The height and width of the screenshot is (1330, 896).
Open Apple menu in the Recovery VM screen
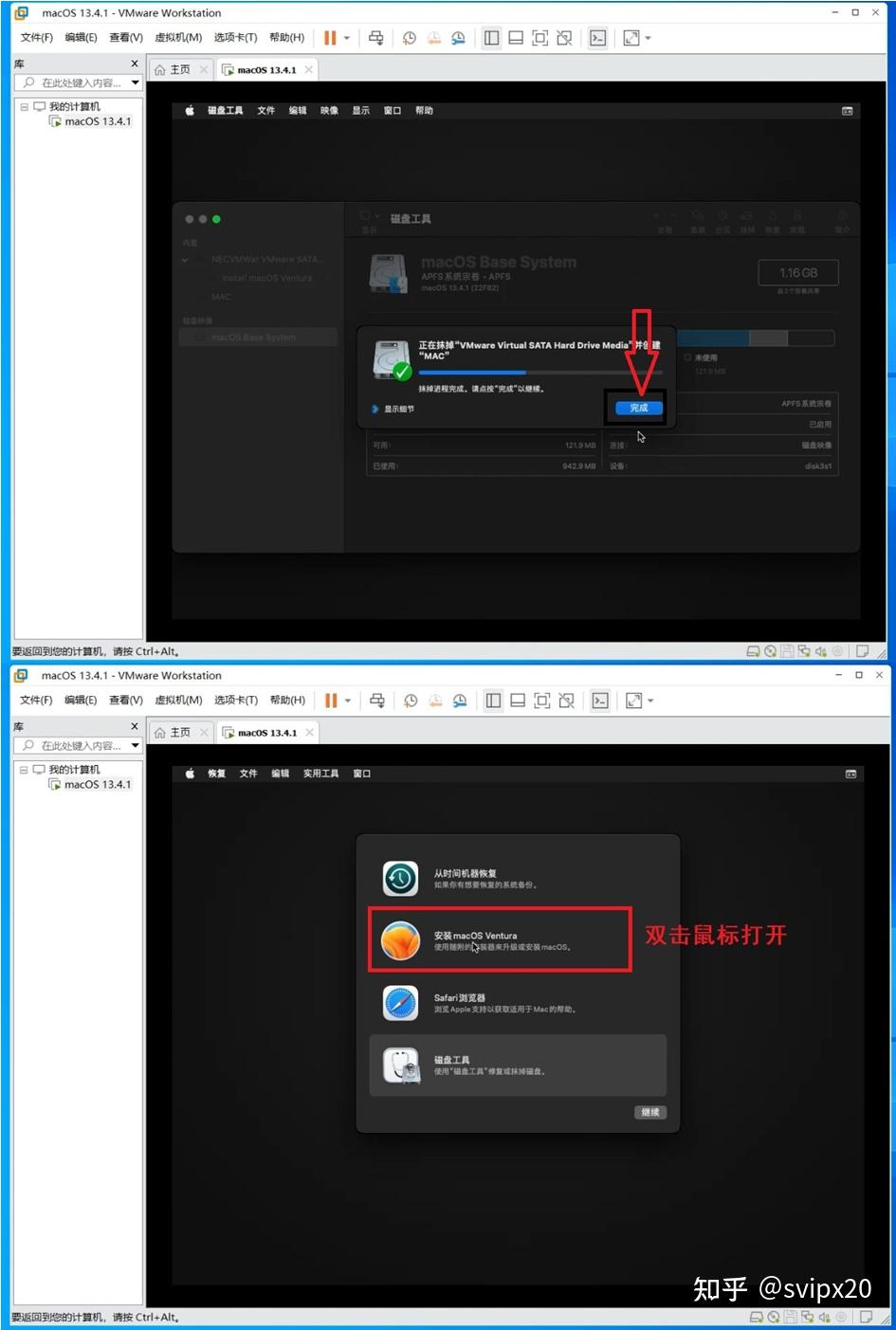[190, 774]
